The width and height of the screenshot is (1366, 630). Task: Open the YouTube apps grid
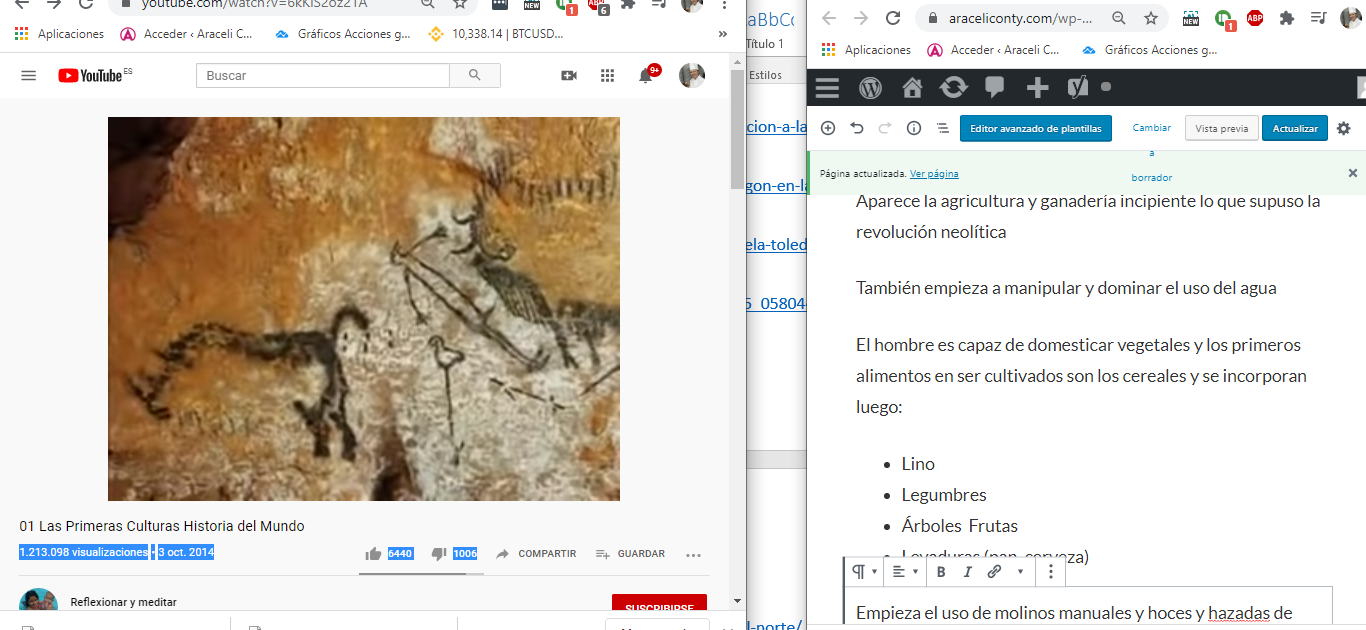pyautogui.click(x=607, y=76)
